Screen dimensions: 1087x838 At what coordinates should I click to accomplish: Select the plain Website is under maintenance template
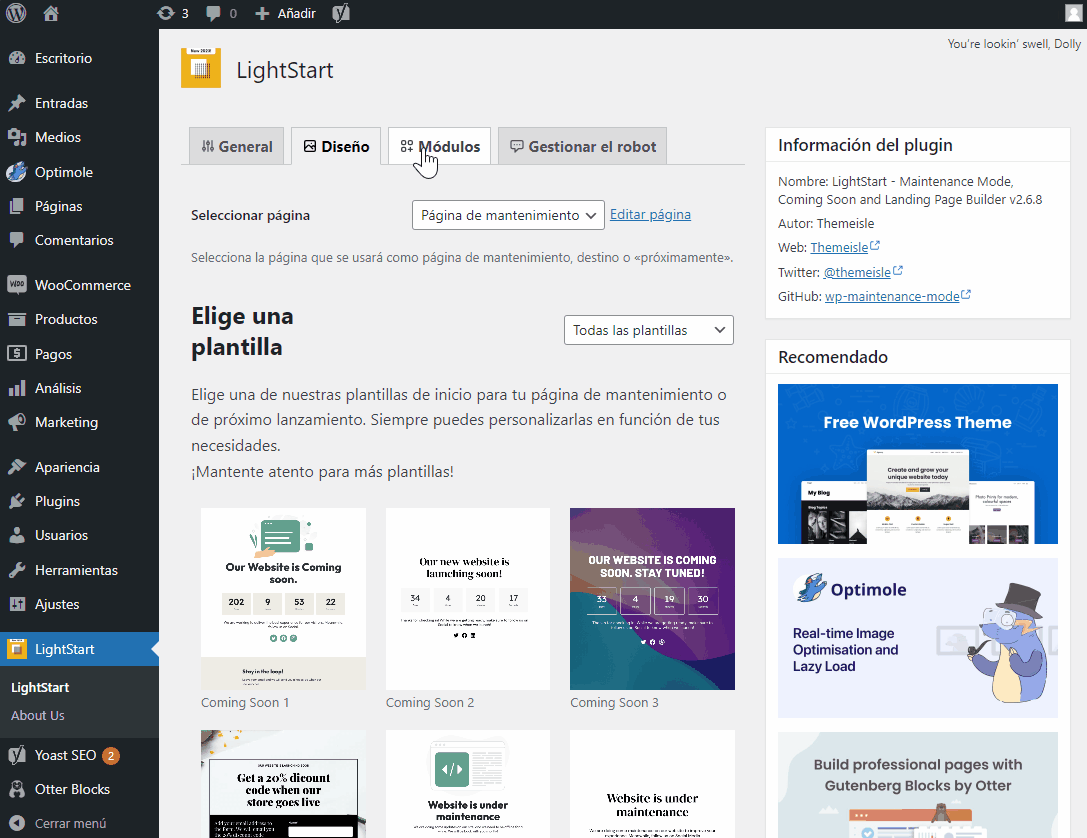pyautogui.click(x=652, y=784)
